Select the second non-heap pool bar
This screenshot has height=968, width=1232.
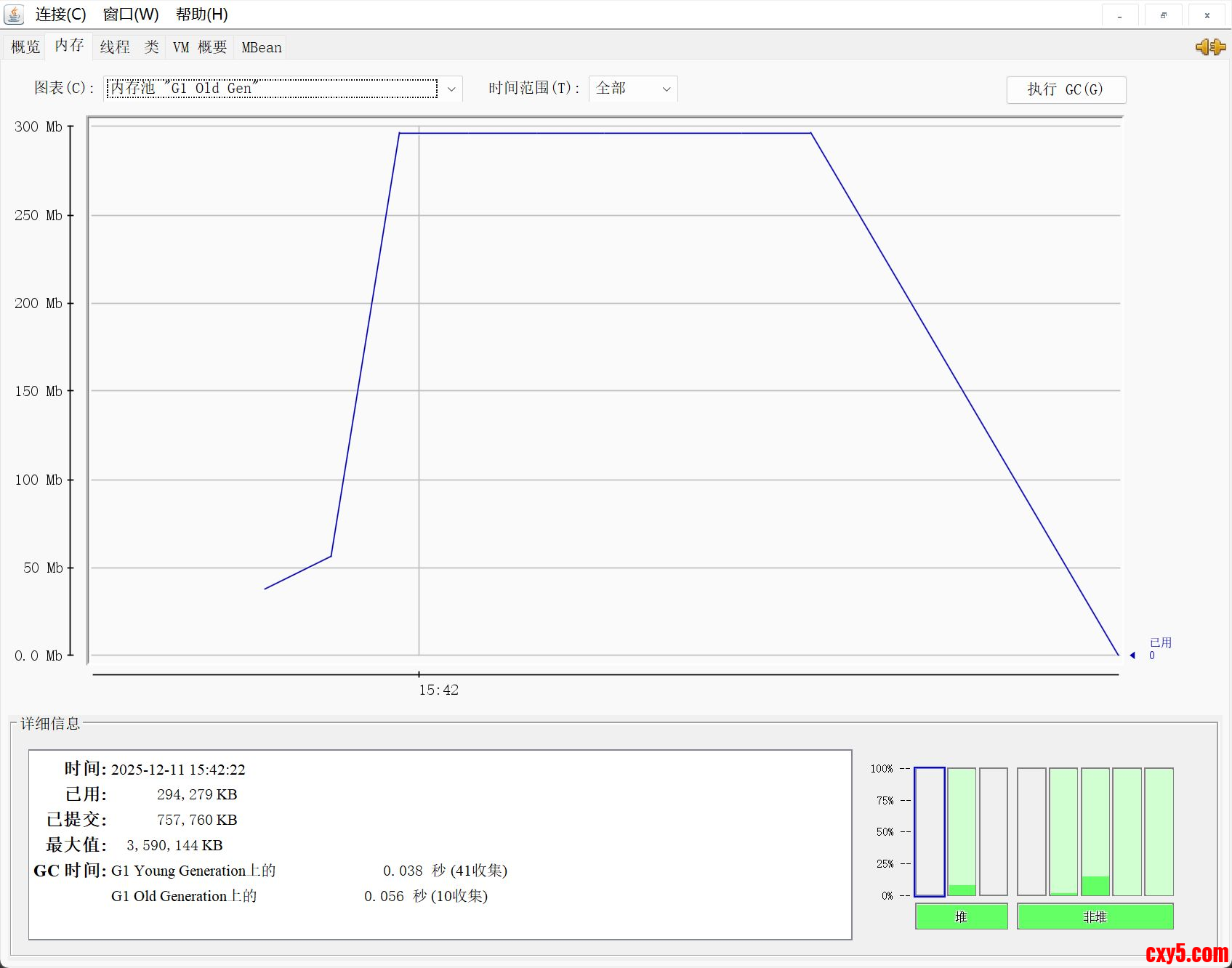coord(1063,831)
